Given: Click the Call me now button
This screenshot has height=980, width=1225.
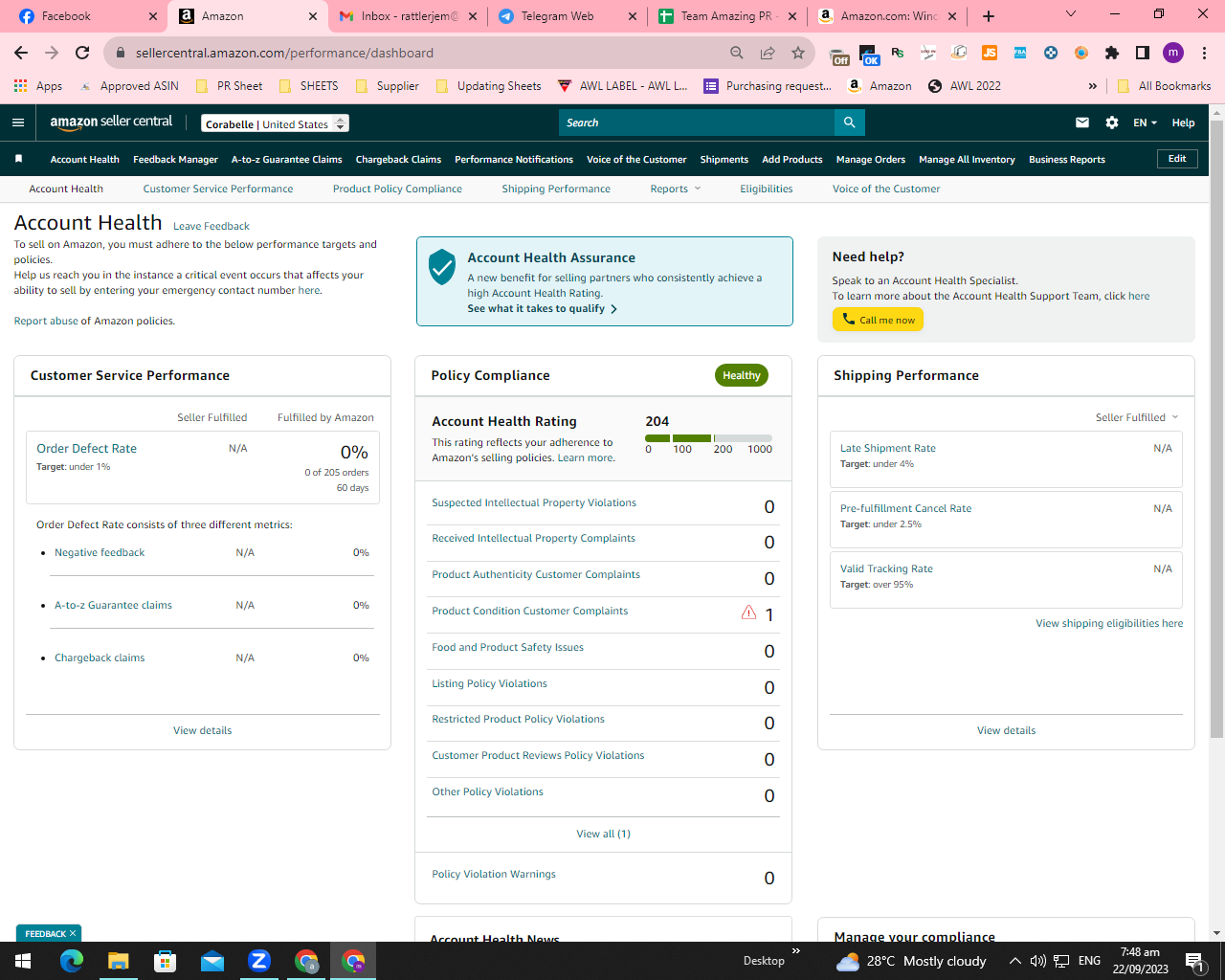Looking at the screenshot, I should click(878, 320).
